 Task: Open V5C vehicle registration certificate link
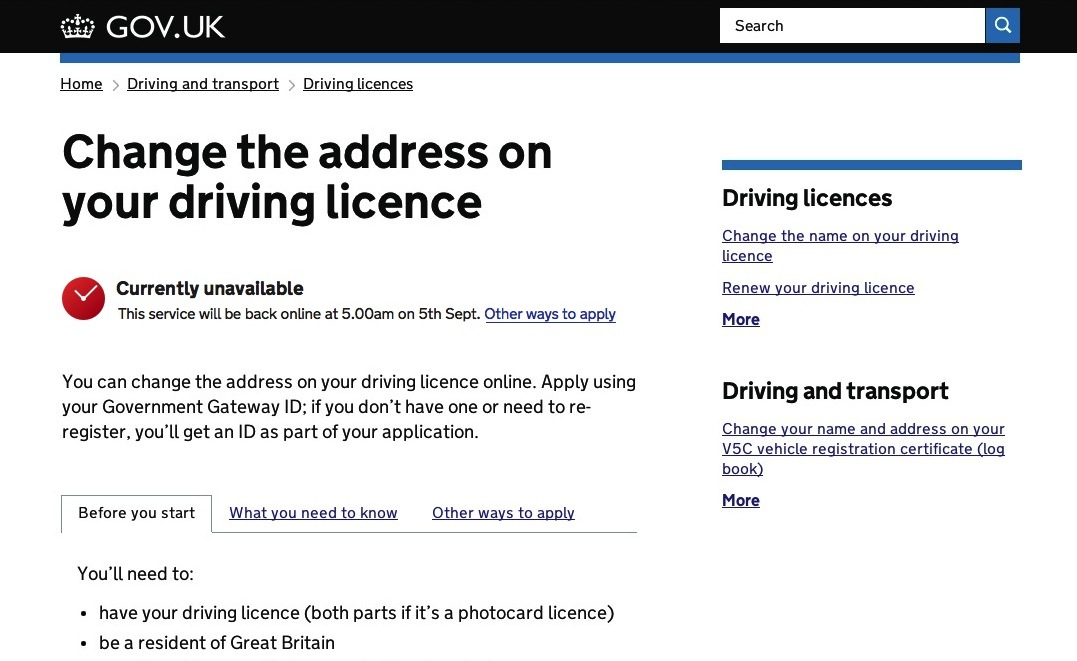863,449
